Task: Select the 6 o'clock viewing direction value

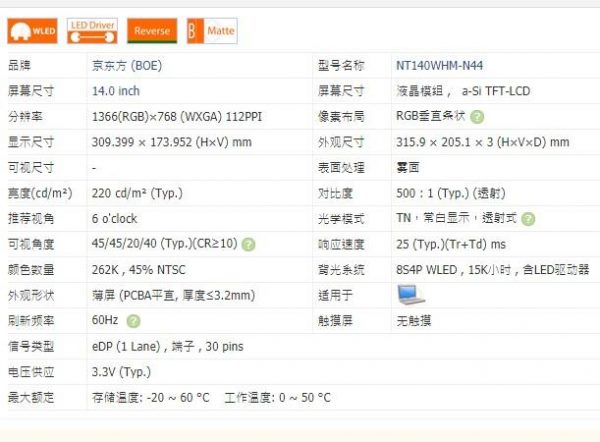Action: coord(114,219)
